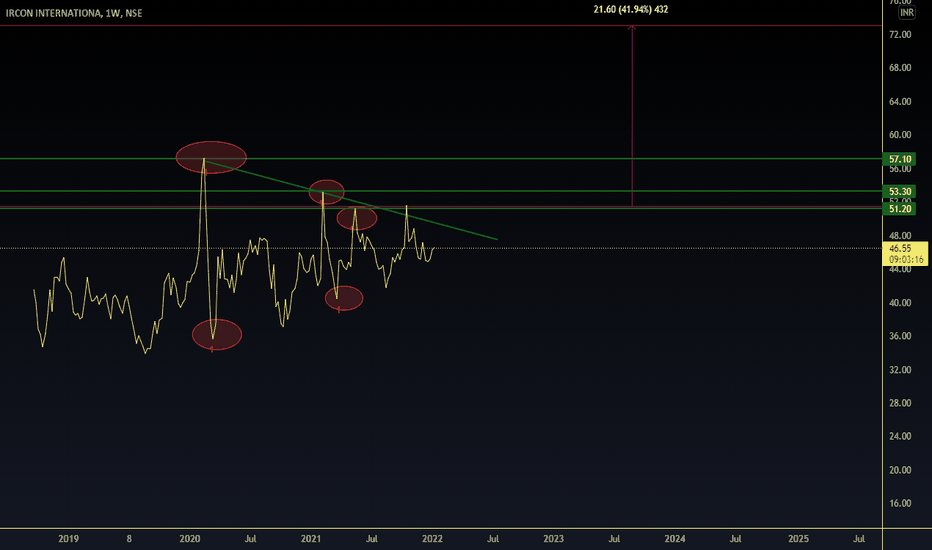Click the INR currency label

point(906,12)
